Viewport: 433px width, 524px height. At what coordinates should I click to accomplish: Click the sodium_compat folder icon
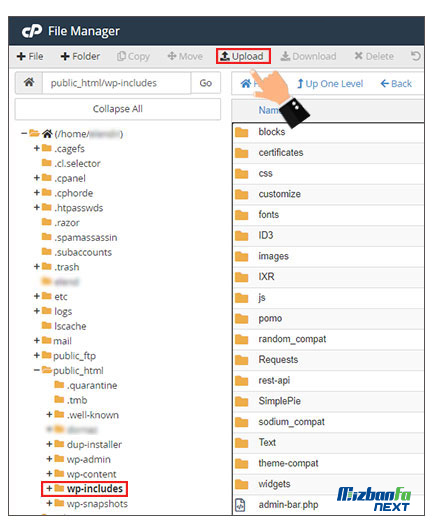(x=241, y=422)
